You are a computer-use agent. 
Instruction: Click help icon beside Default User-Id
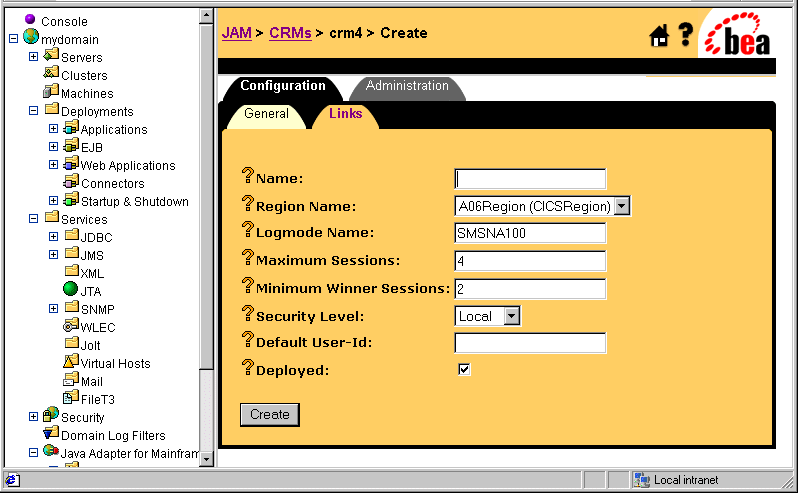247,339
